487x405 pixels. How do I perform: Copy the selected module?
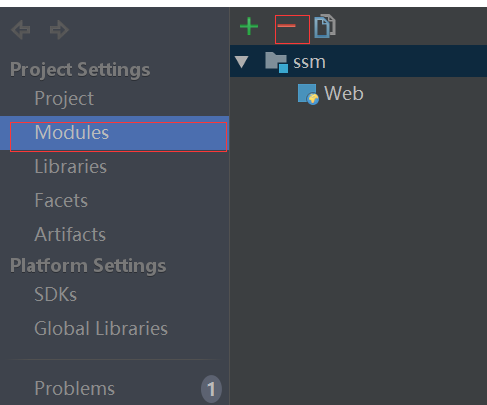[325, 26]
